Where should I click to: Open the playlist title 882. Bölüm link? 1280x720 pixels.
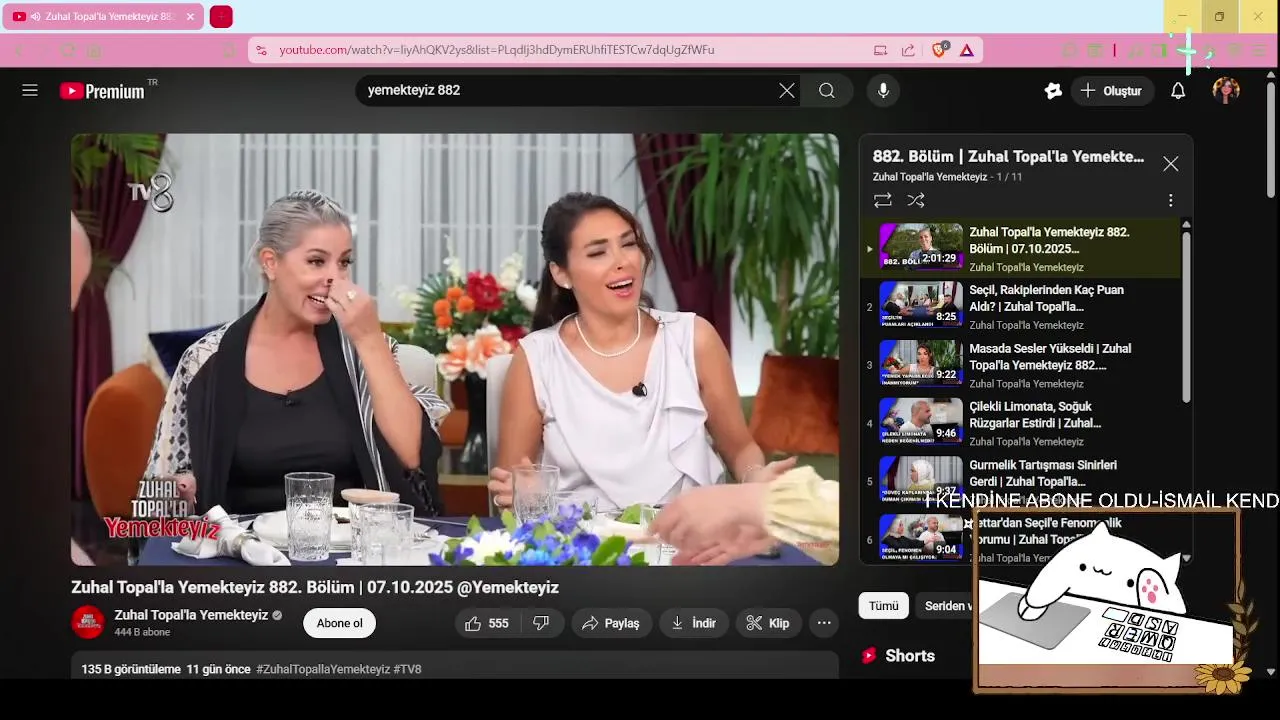(1008, 157)
